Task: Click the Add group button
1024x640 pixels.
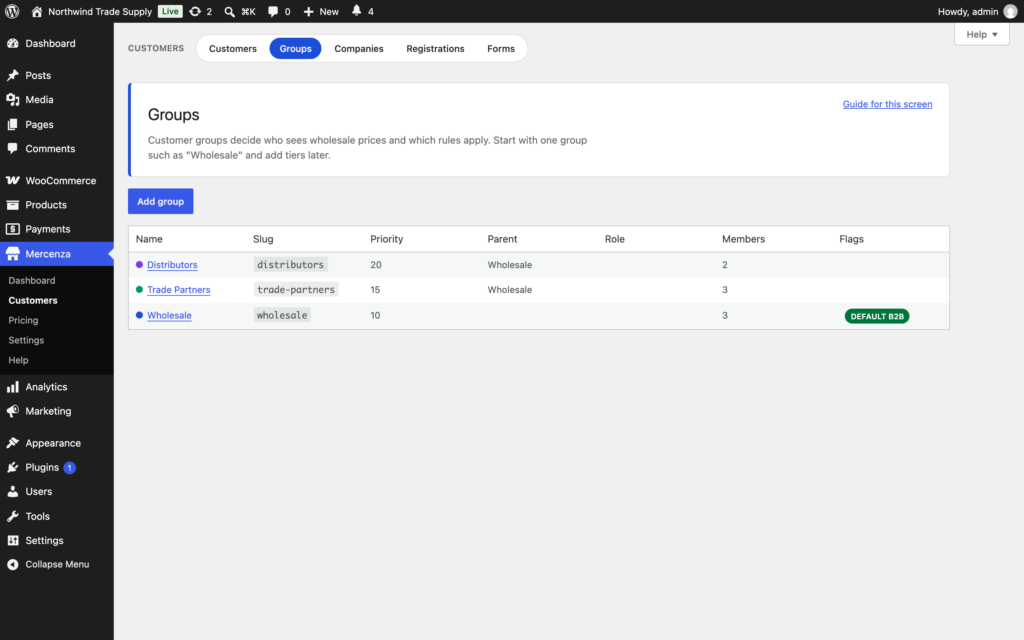Action: [161, 201]
